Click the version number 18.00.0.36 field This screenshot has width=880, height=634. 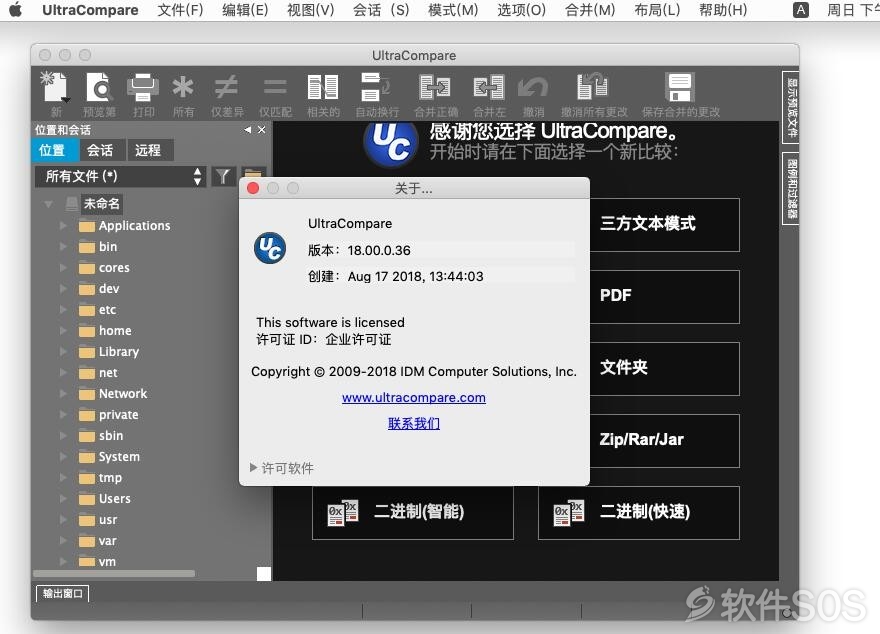[x=461, y=250]
